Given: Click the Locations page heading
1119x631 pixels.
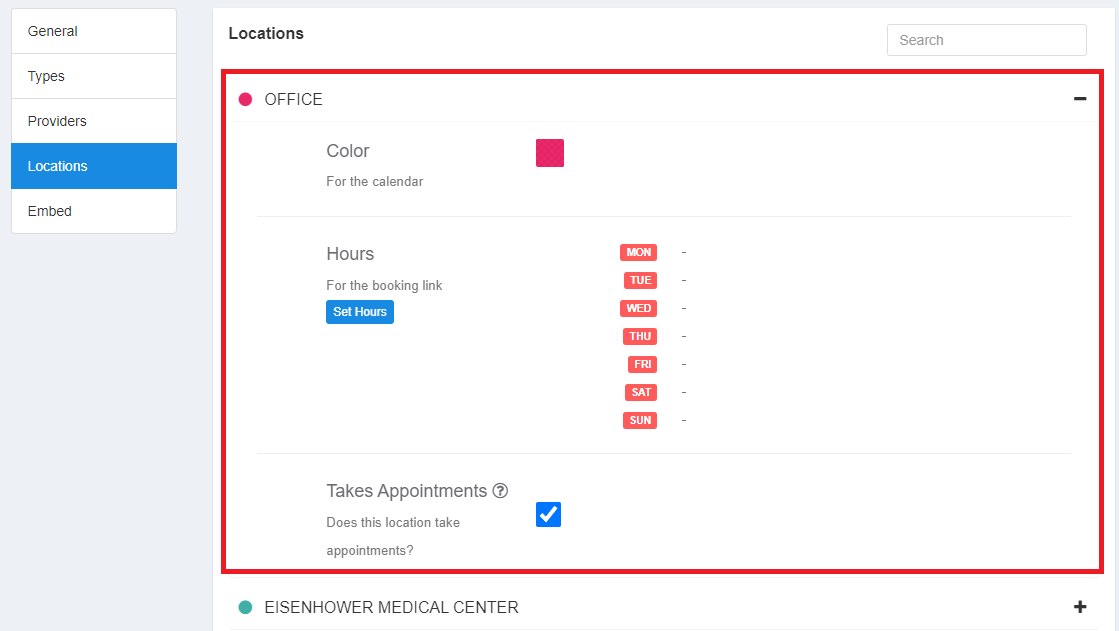Looking at the screenshot, I should coord(265,34).
